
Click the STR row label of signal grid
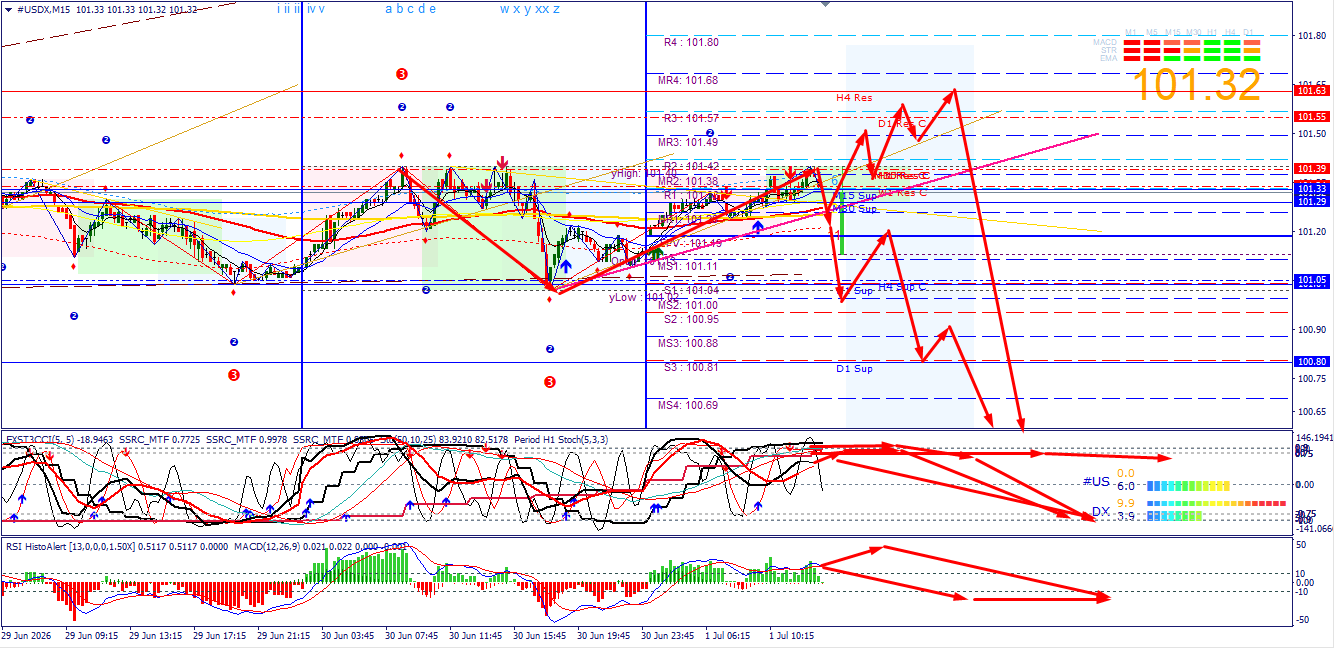click(x=1109, y=50)
